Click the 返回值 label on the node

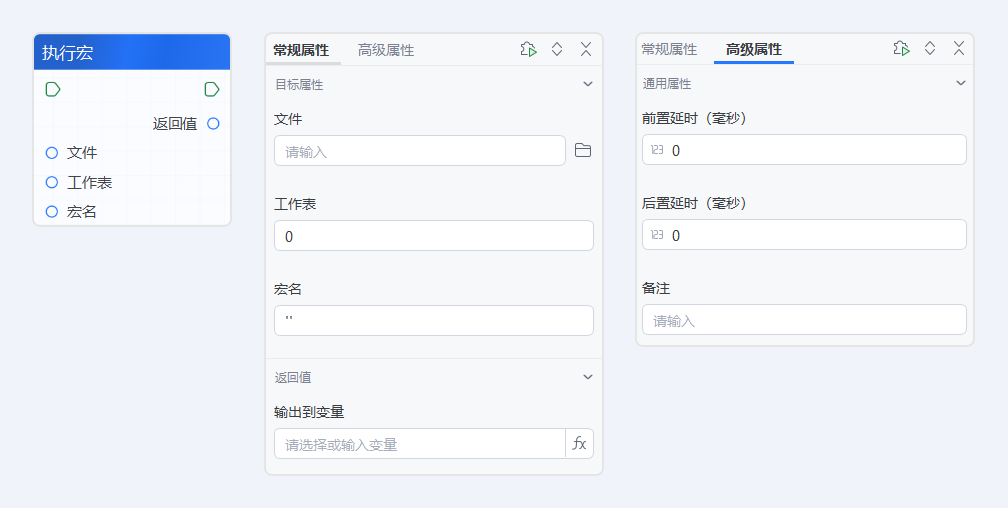pos(175,124)
